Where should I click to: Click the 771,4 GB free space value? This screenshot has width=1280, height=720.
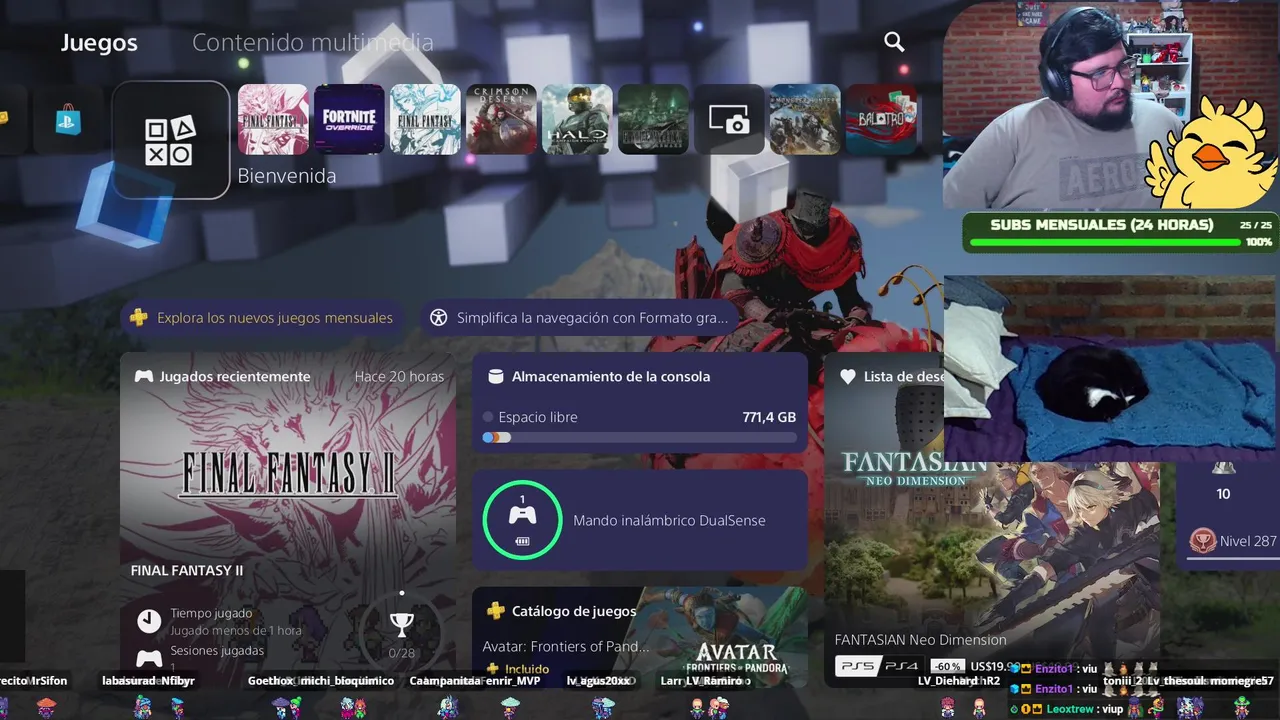[x=769, y=417]
